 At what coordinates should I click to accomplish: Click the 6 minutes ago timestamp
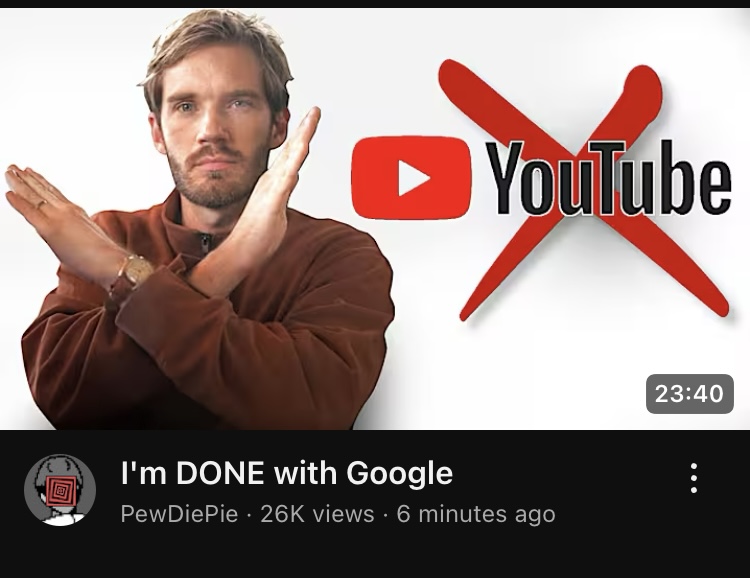476,514
